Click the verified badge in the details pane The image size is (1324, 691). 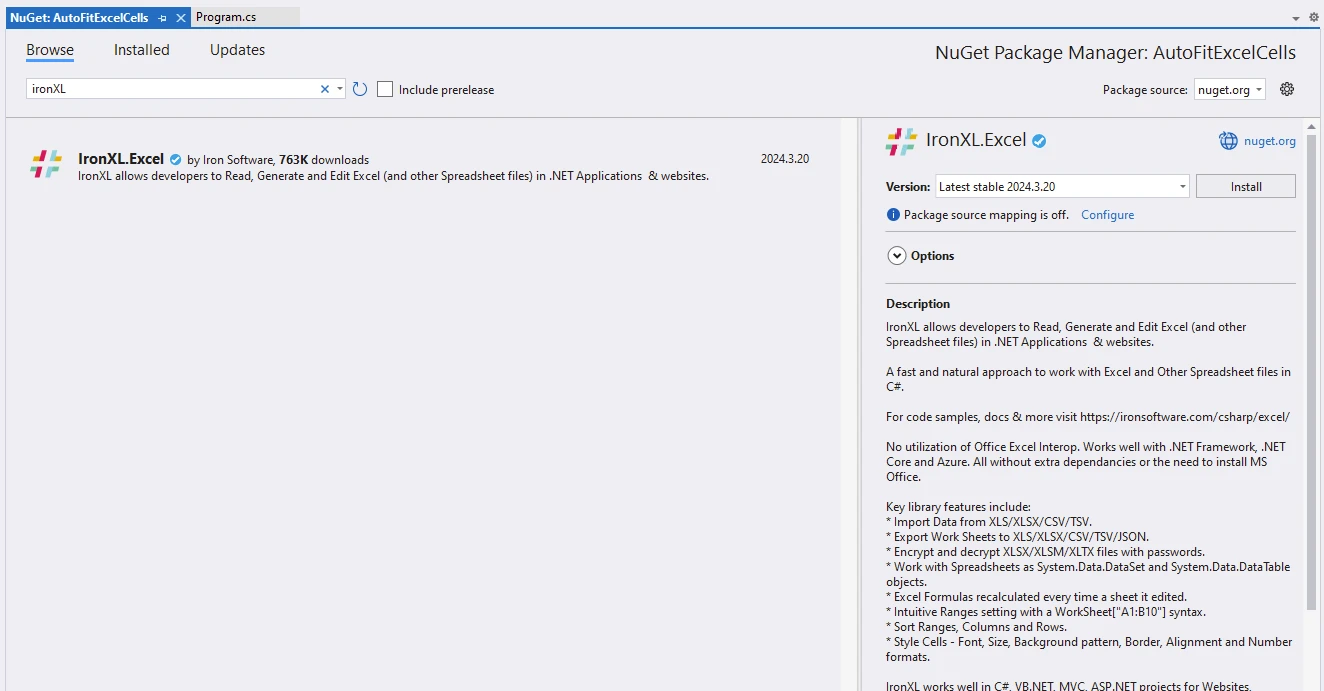[x=1039, y=141]
